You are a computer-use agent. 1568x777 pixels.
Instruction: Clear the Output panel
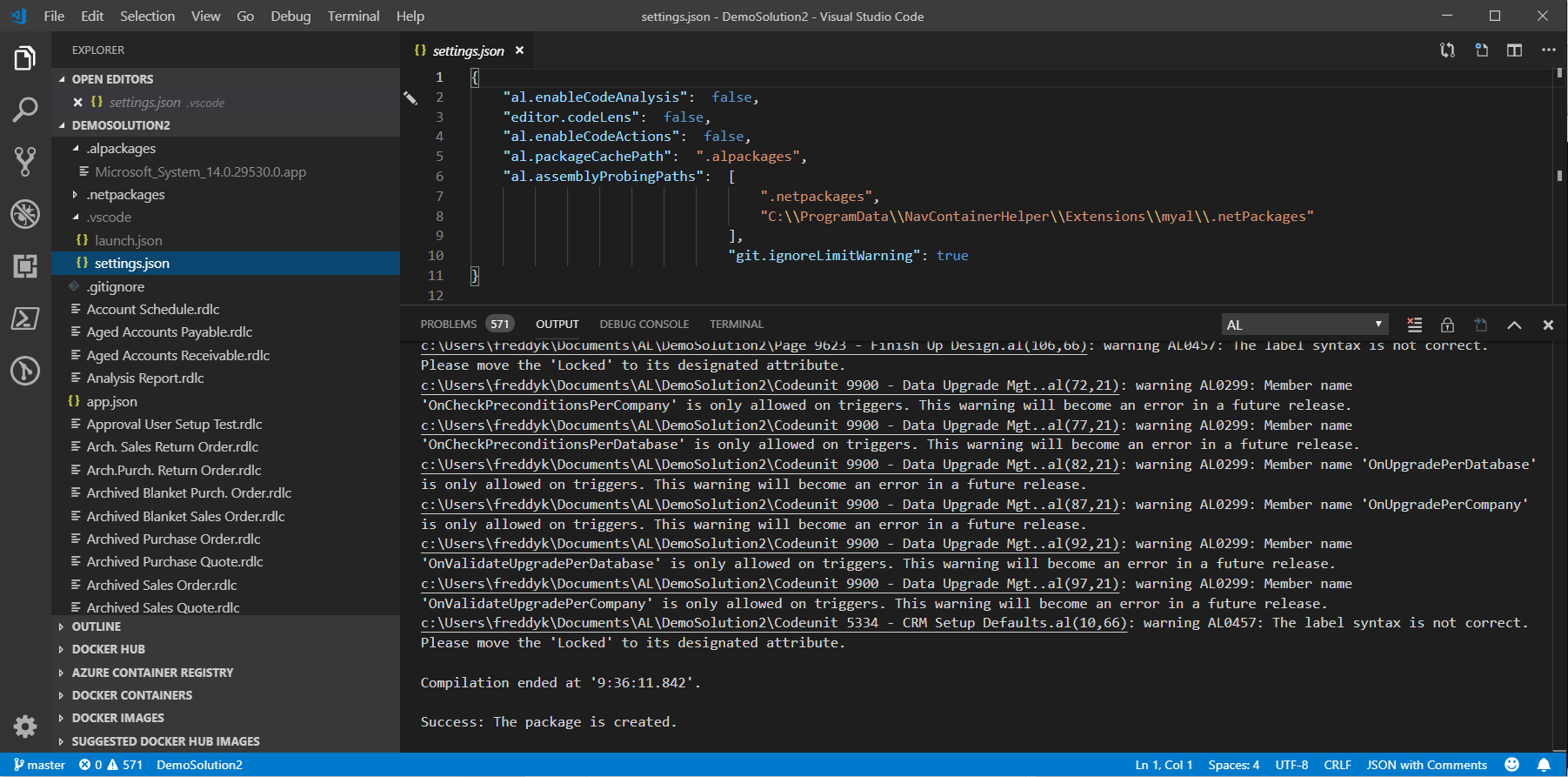[1415, 325]
